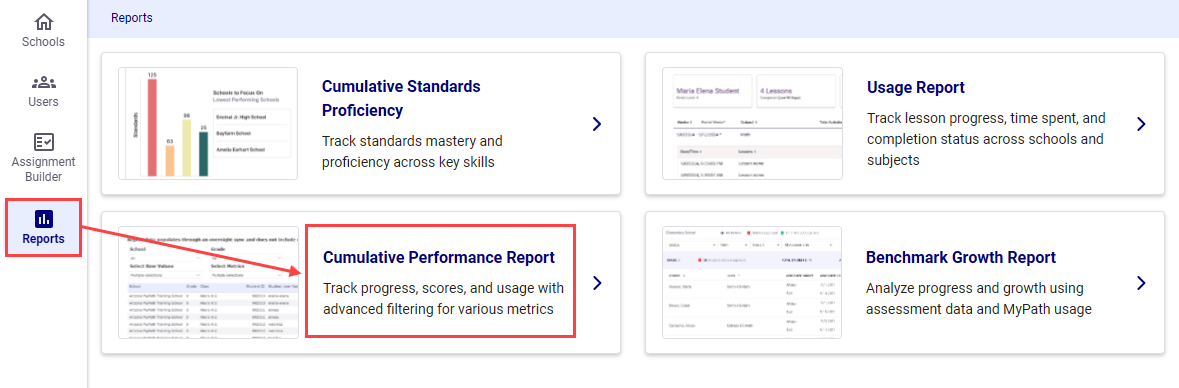
Task: Open the Assignment Builder checklist icon
Action: [x=44, y=142]
